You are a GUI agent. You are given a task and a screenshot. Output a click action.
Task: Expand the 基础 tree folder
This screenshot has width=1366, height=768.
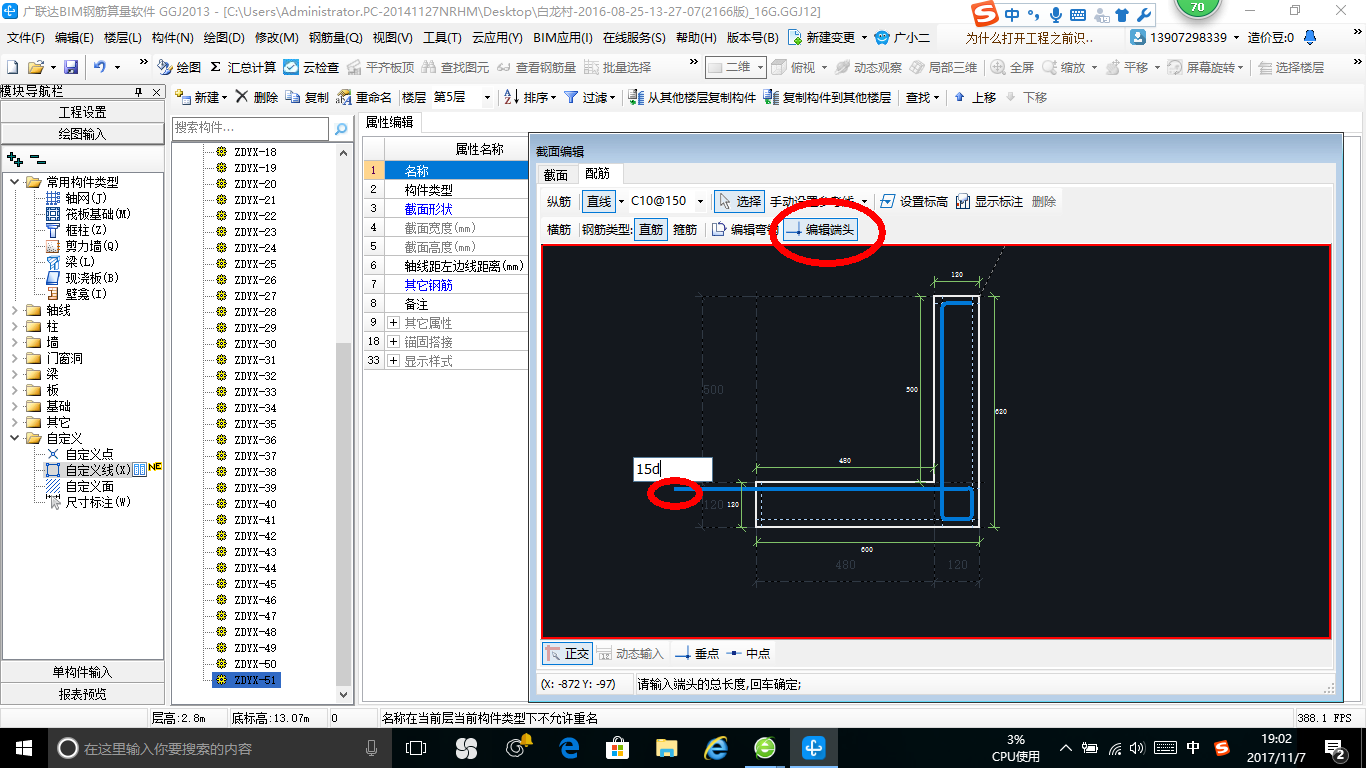(15, 406)
